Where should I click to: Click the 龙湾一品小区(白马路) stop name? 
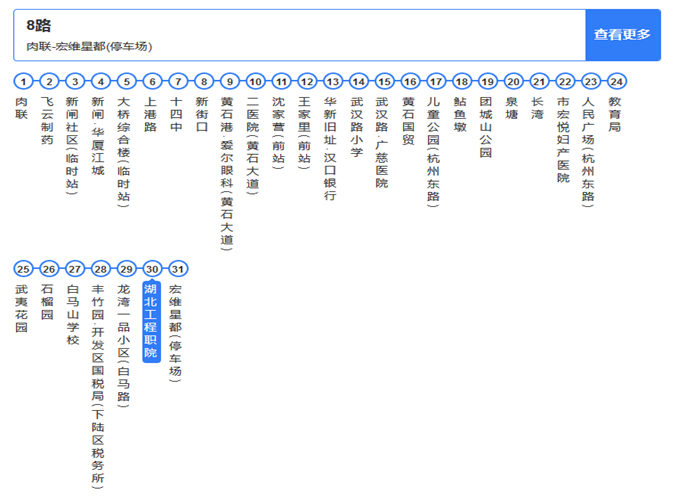124,346
